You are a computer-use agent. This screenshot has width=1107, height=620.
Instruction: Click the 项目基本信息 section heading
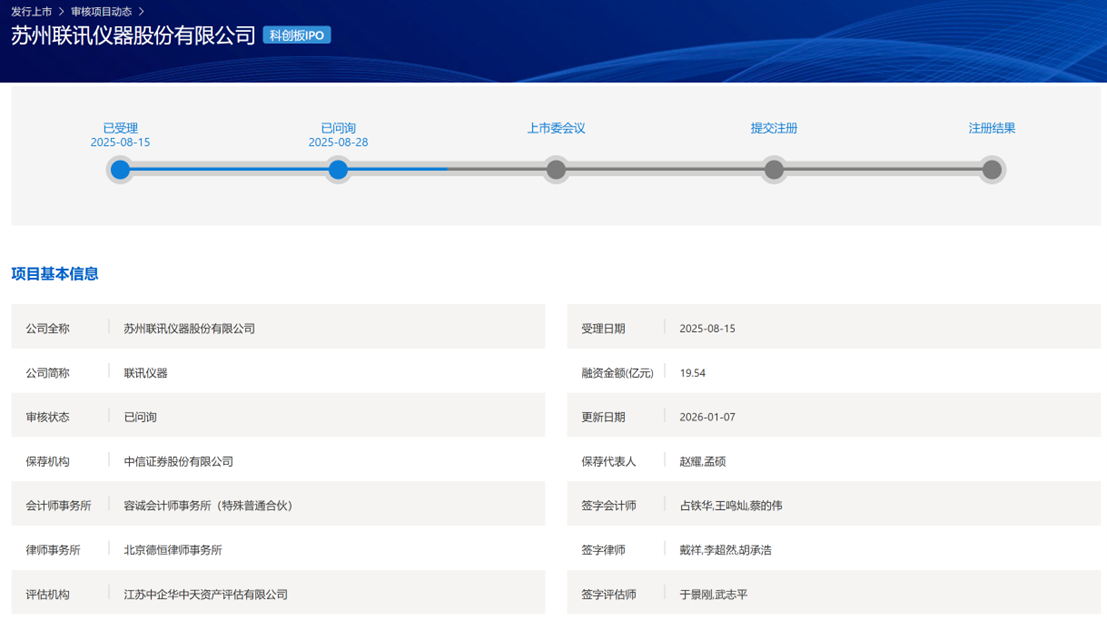click(54, 273)
